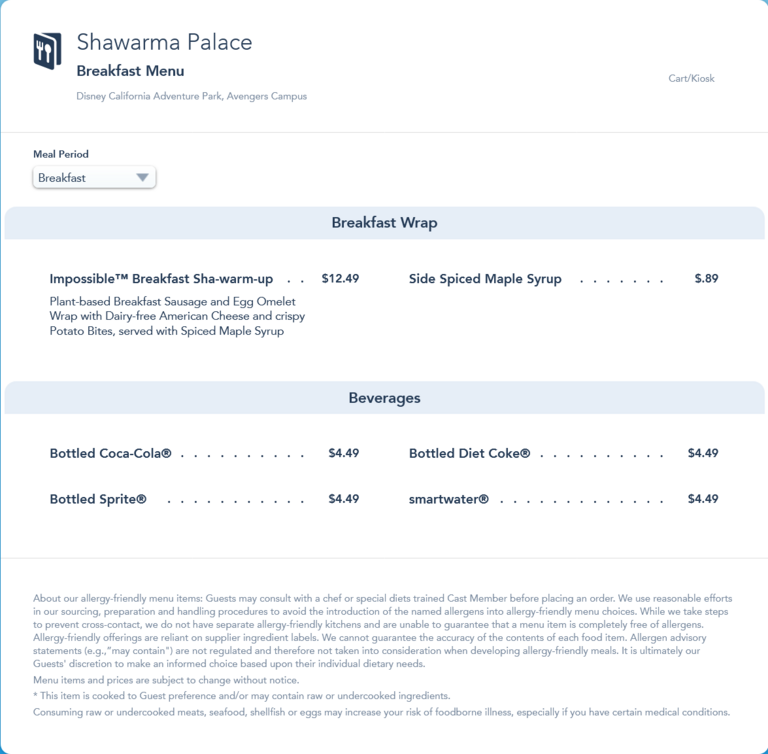Open the Meal Period dropdown
Screen dimensions: 768x754
pyautogui.click(x=94, y=178)
